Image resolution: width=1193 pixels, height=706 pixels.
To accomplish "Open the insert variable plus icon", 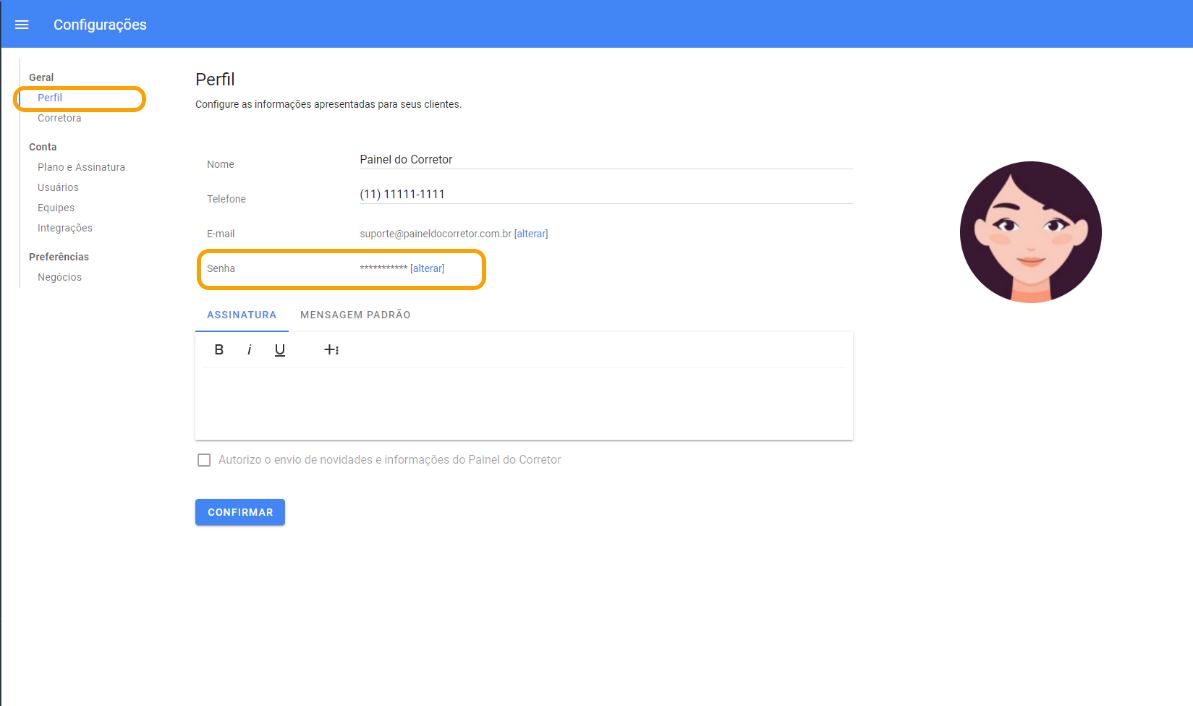I will click(331, 350).
